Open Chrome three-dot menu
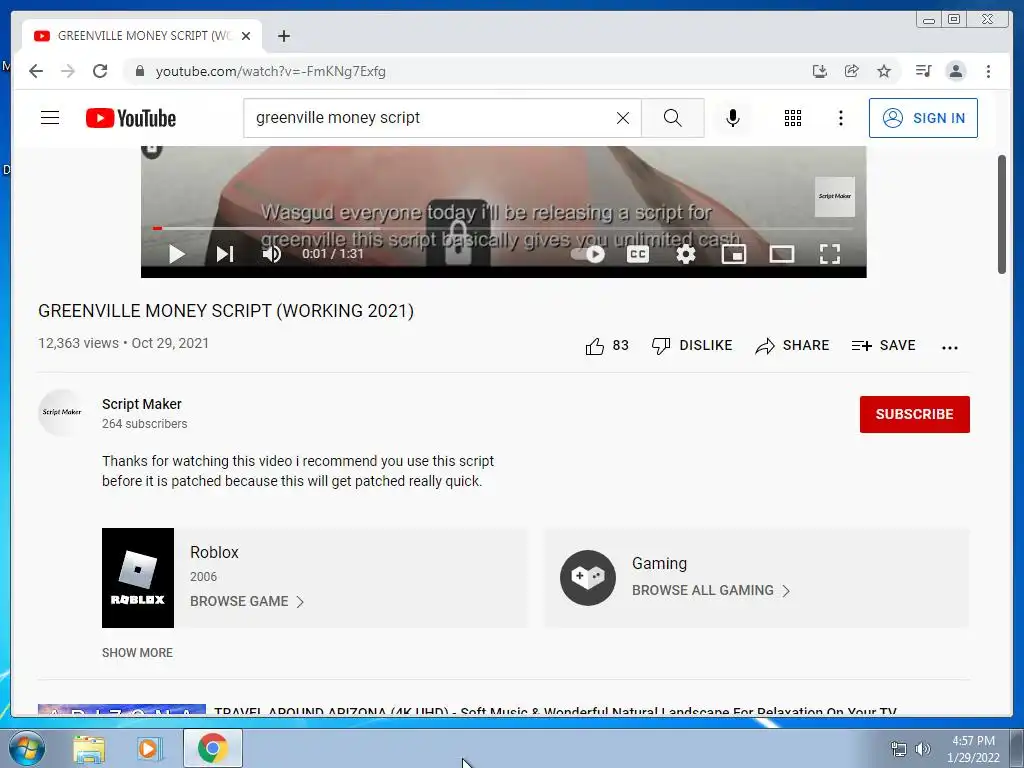This screenshot has width=1024, height=768. click(x=988, y=71)
